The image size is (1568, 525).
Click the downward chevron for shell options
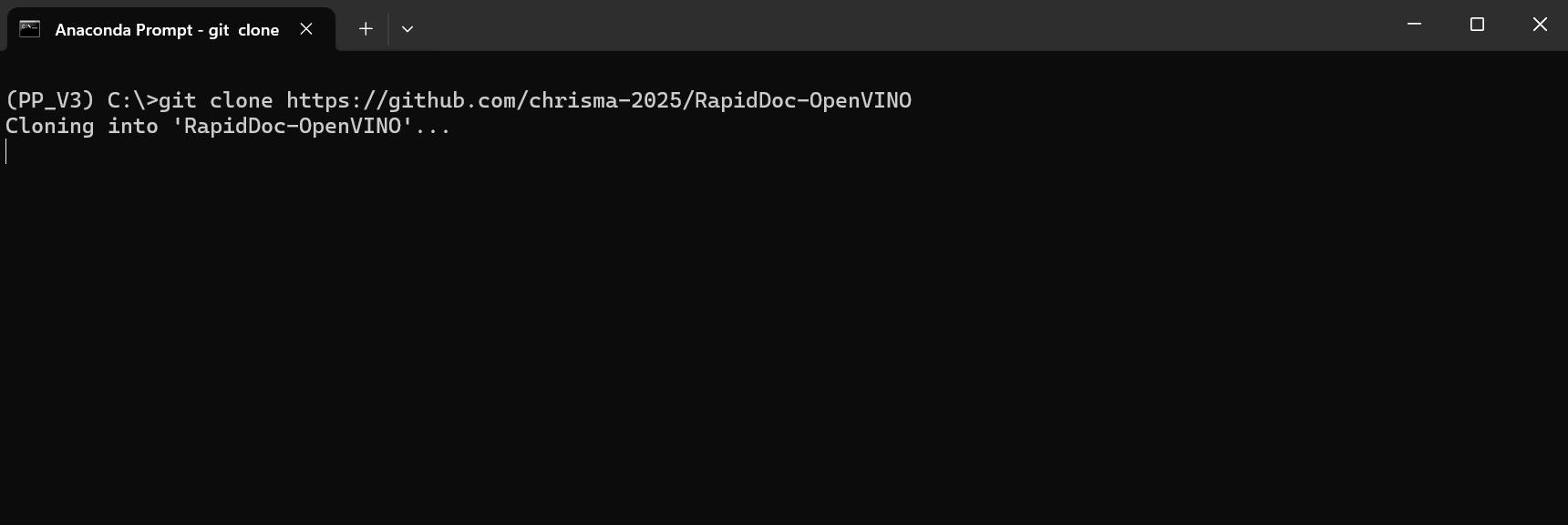(x=407, y=28)
